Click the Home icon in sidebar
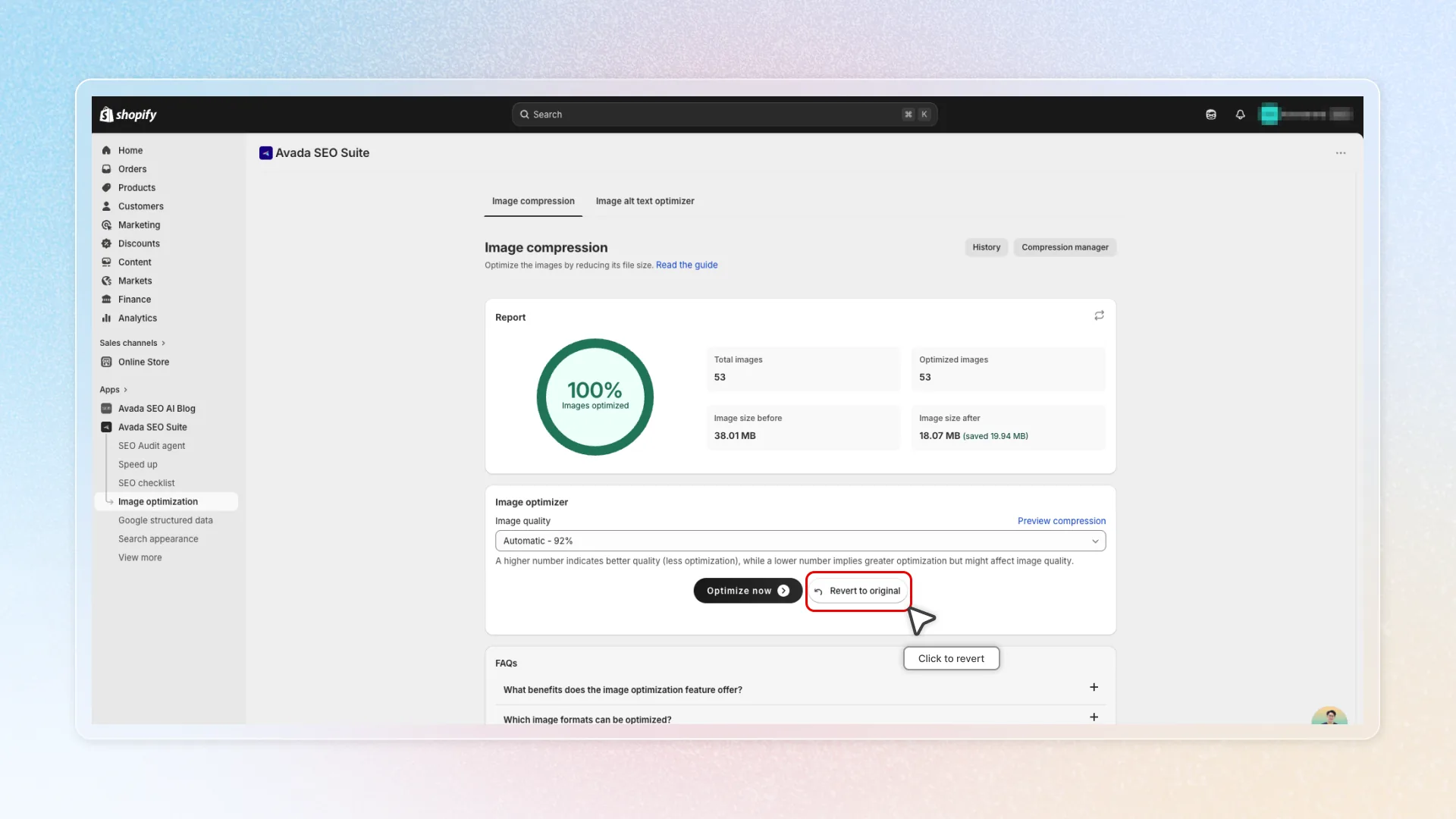Screen dimensions: 1456x819 click(106, 150)
